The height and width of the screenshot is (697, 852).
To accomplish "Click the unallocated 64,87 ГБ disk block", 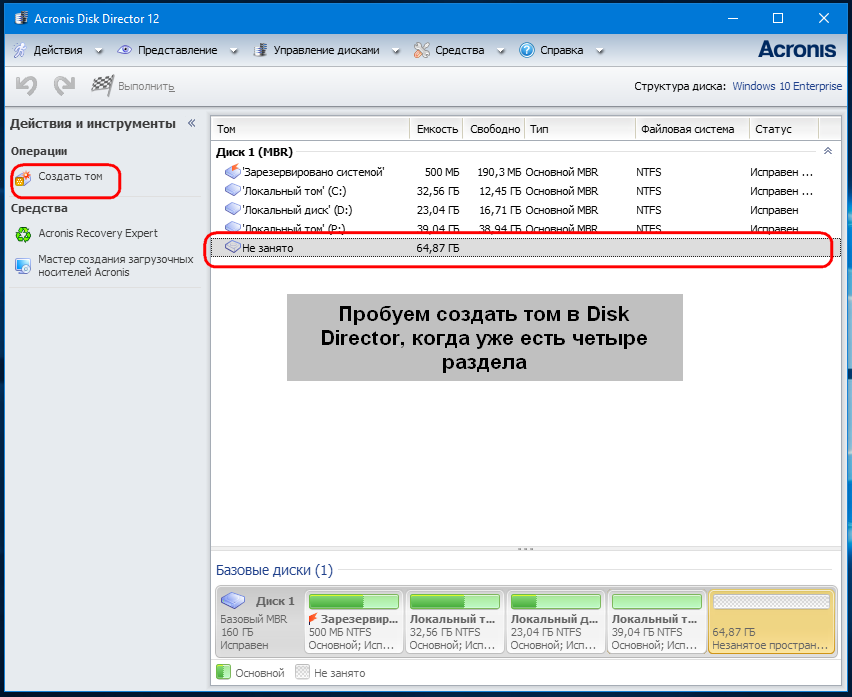I will click(770, 620).
